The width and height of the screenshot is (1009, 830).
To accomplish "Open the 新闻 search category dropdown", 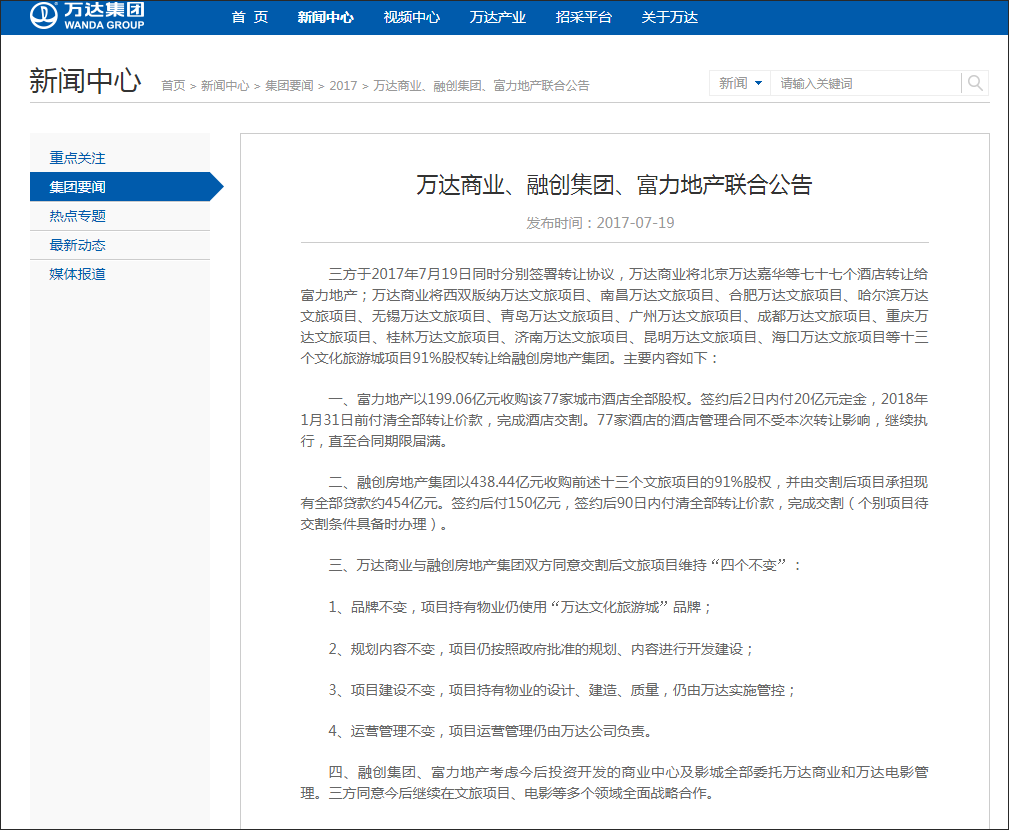I will [x=739, y=83].
